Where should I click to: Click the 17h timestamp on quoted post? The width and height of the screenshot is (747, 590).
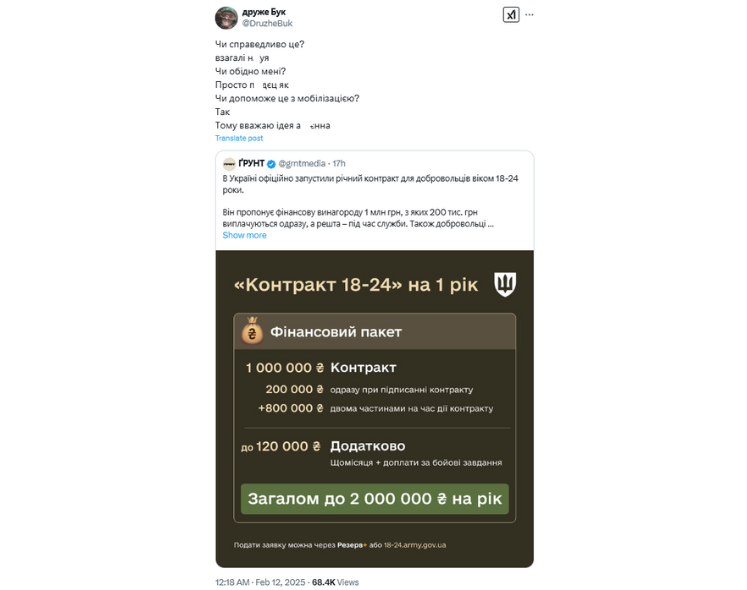(x=339, y=163)
